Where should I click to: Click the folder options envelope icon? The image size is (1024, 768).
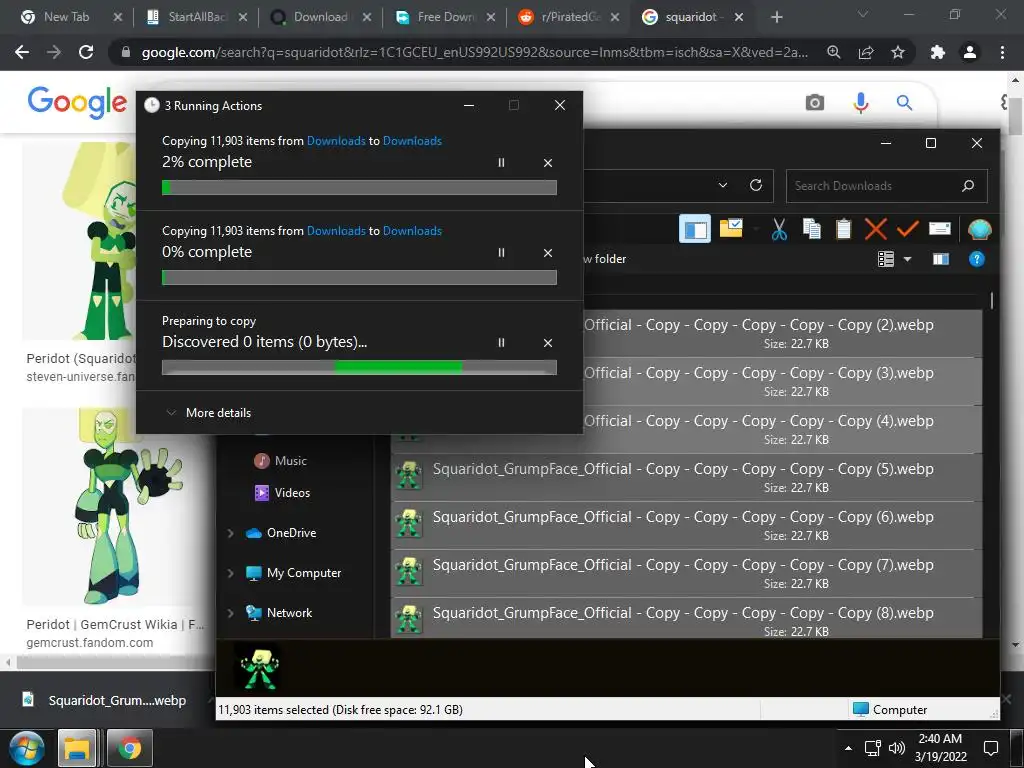[x=731, y=229]
